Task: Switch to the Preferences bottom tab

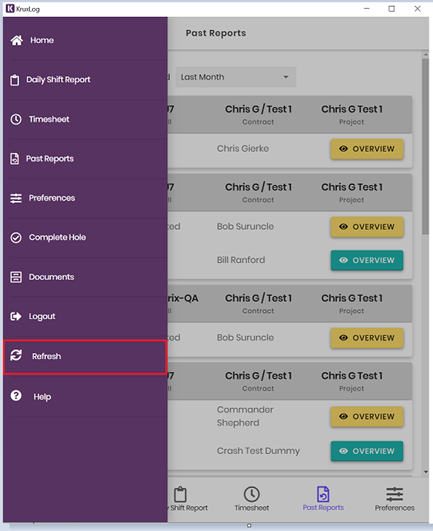Action: (394, 499)
